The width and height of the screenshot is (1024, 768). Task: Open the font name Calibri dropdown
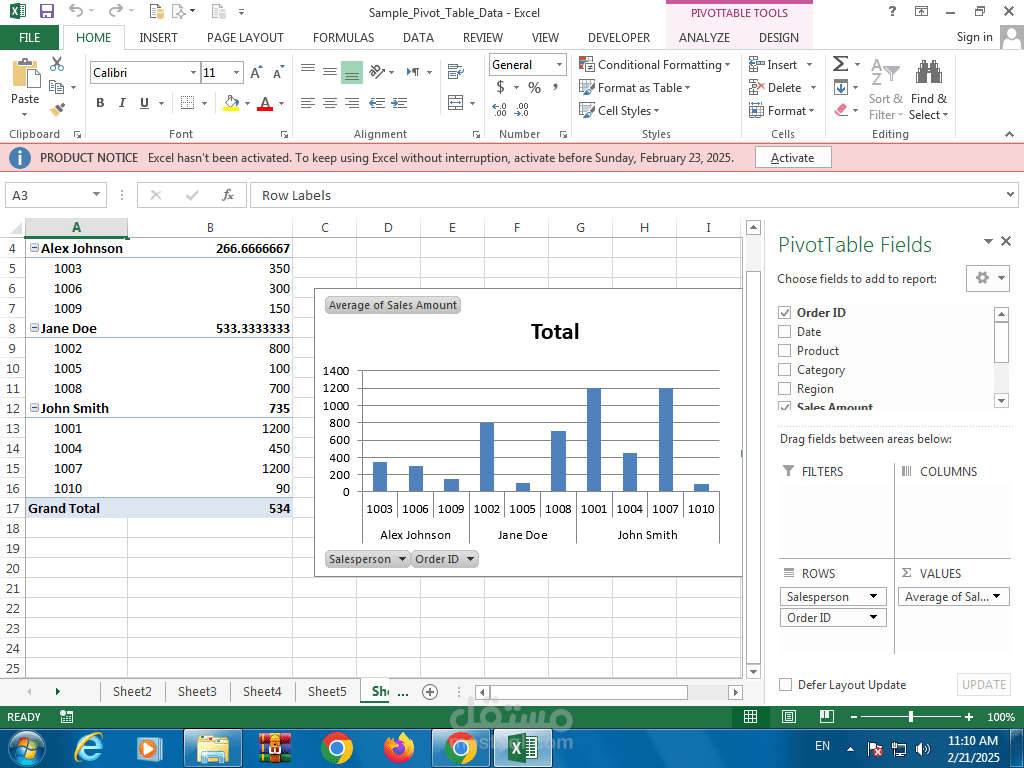tap(193, 72)
